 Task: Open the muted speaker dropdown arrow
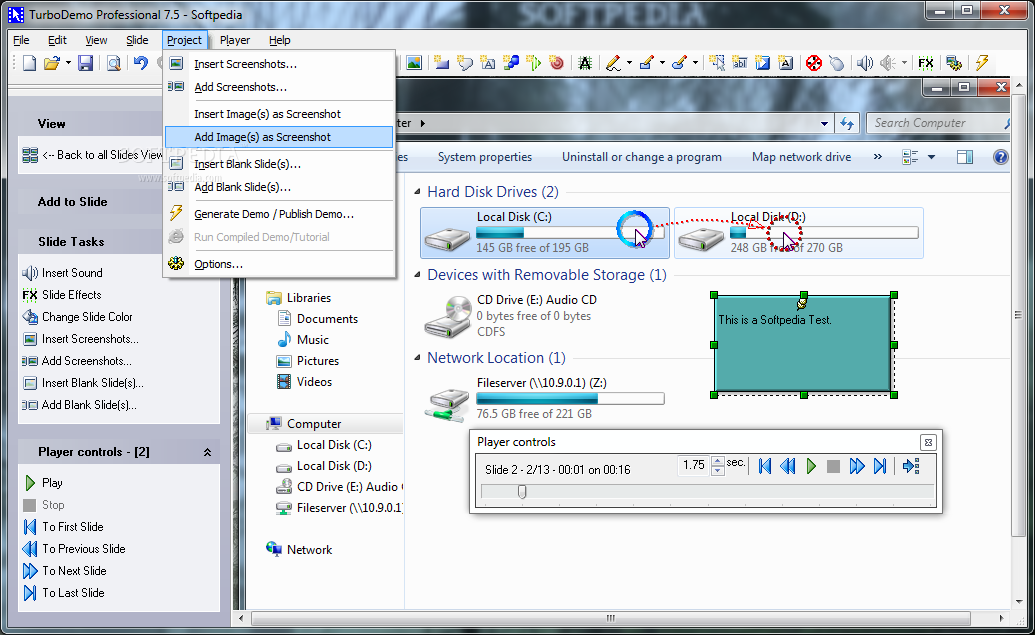point(904,63)
